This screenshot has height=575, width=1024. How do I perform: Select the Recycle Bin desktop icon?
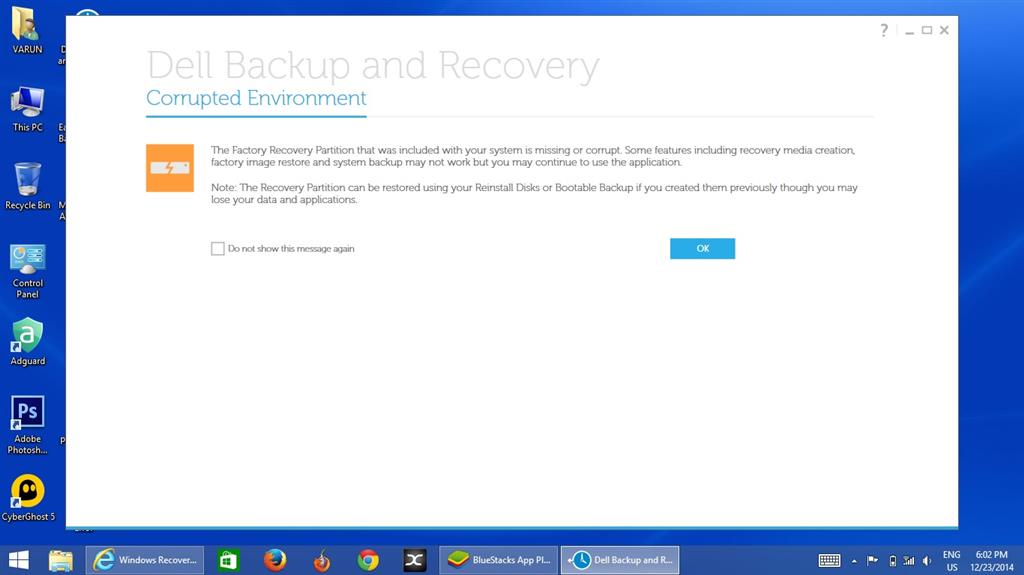[27, 186]
